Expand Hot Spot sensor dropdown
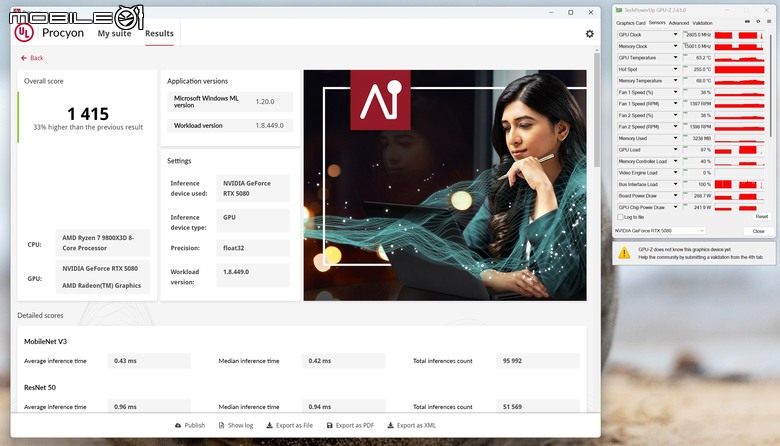Screen dimensions: 780x446 (x=675, y=70)
